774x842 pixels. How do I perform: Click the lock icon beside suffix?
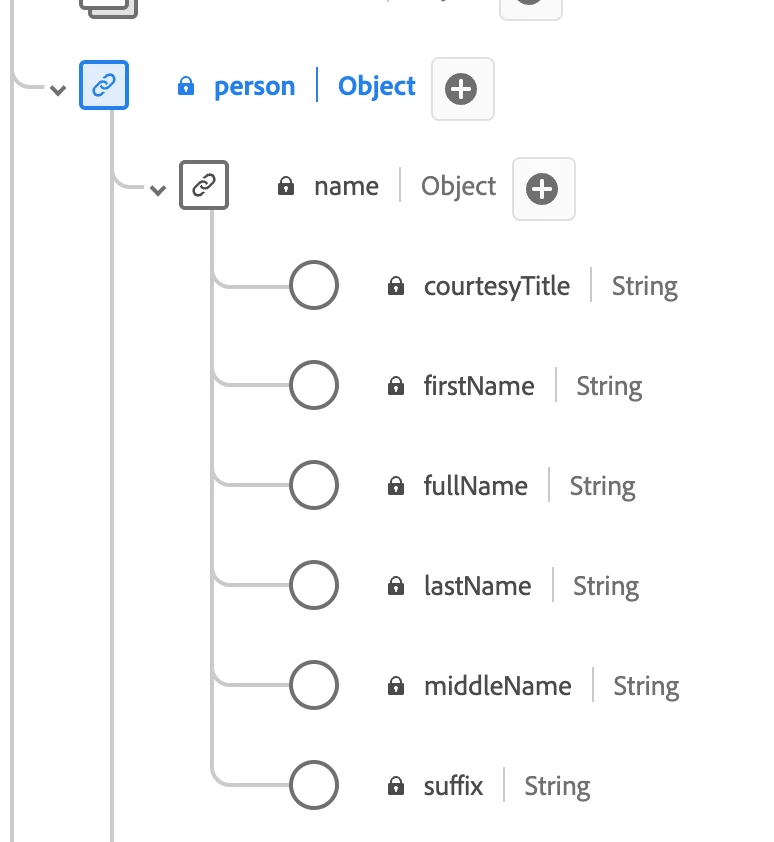[396, 787]
